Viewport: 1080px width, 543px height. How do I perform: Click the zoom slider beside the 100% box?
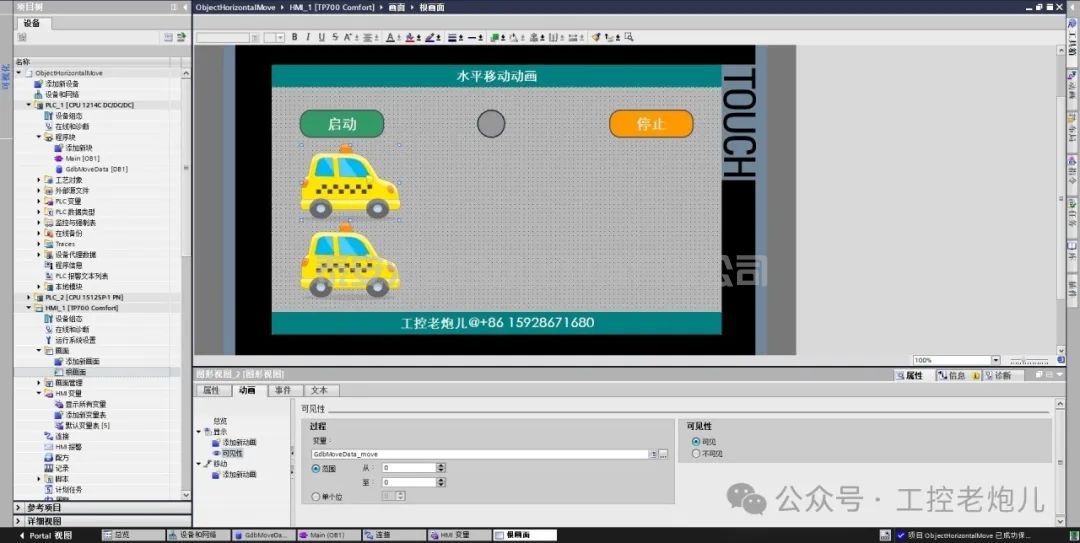click(1030, 360)
